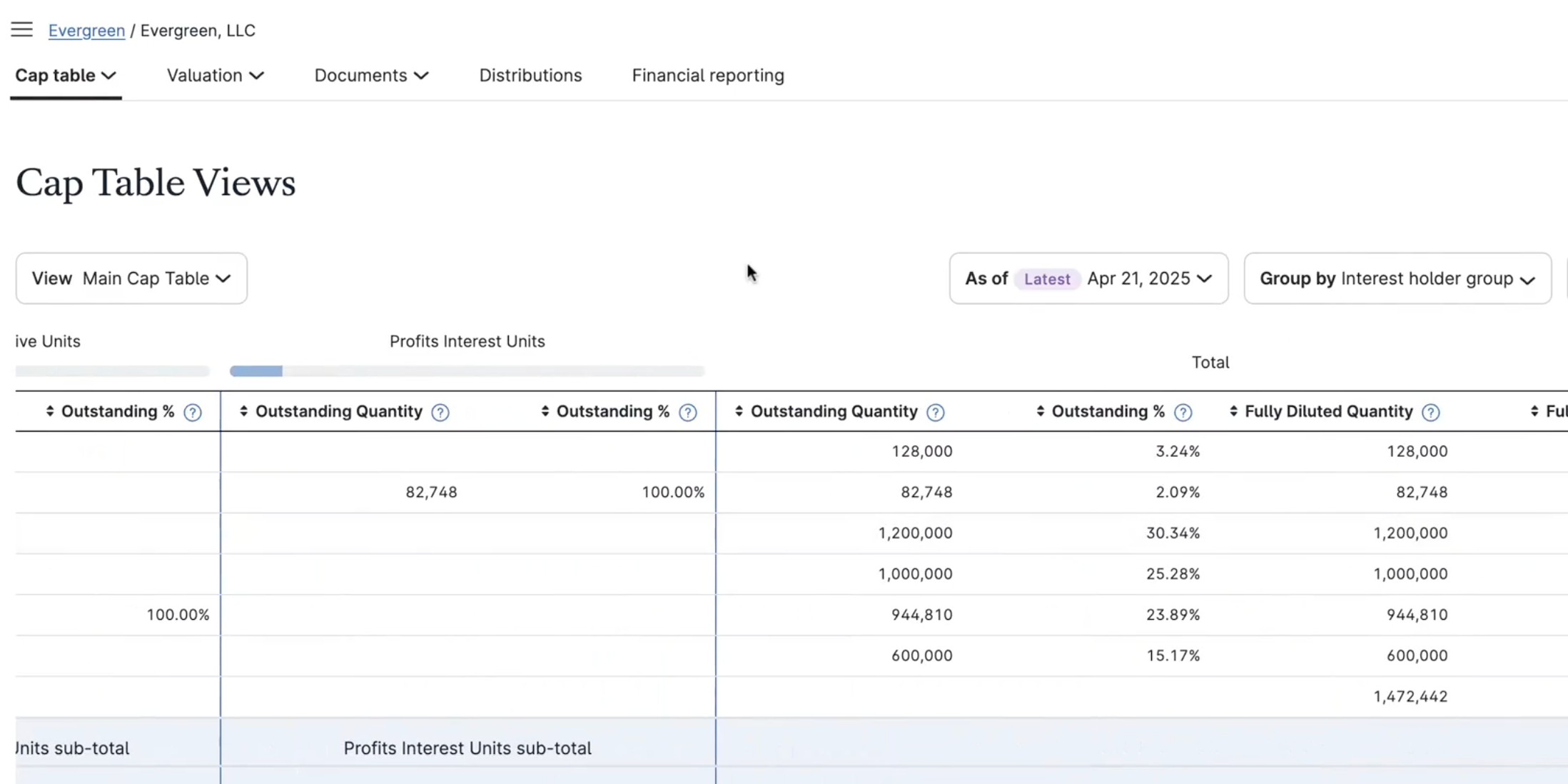The width and height of the screenshot is (1568, 784).
Task: Switch to the Distributions tab
Action: point(530,75)
